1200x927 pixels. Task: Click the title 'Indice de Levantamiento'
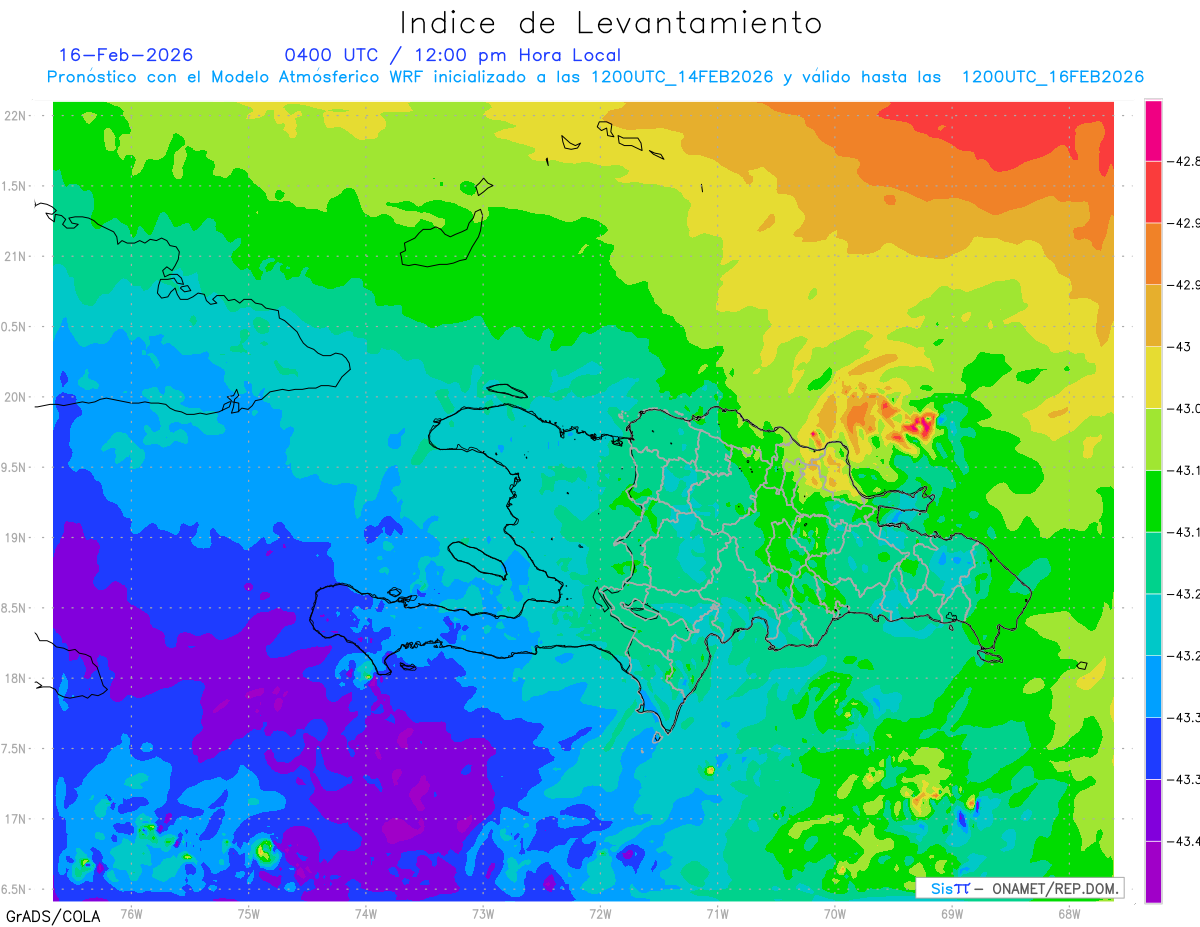click(611, 22)
